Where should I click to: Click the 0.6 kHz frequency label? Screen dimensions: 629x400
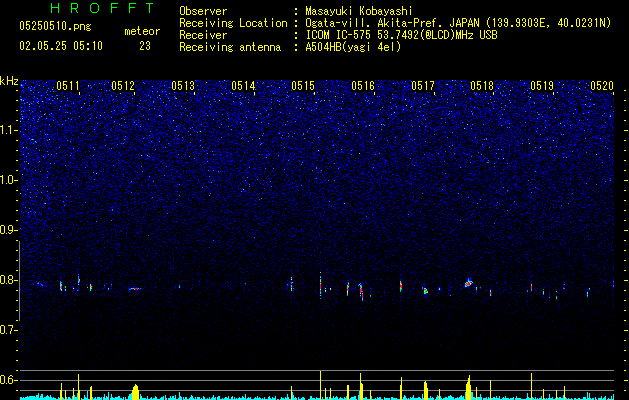click(x=8, y=380)
